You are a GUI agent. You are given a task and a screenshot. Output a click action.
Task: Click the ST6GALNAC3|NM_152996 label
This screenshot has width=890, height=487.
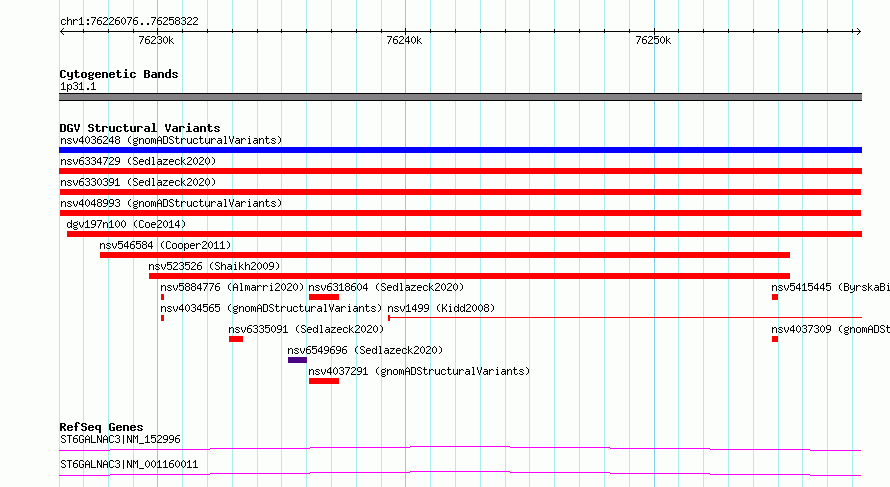tap(120, 439)
